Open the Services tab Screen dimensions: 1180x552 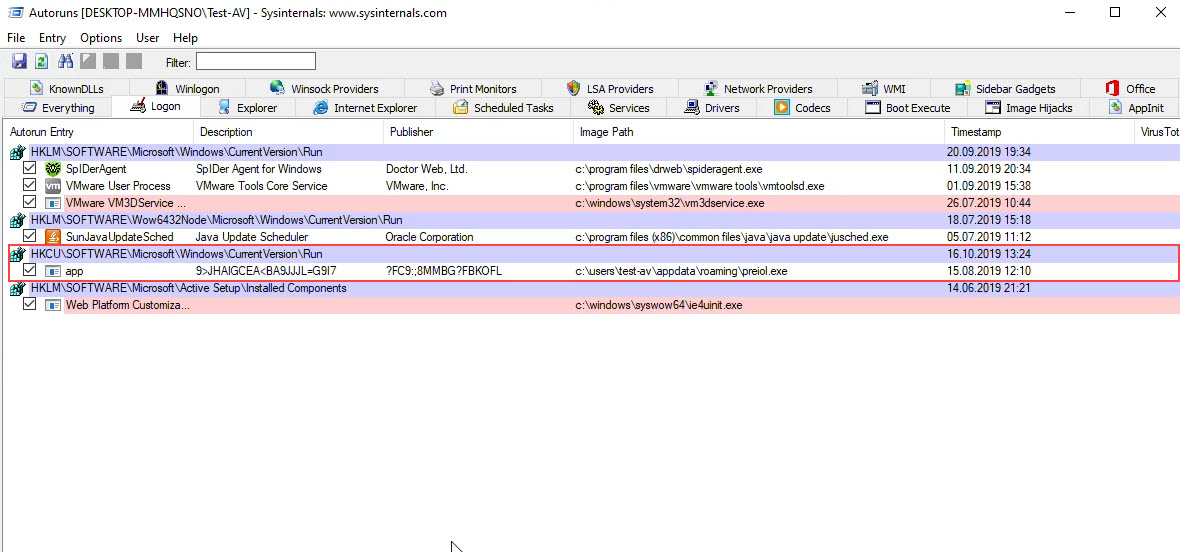click(619, 108)
